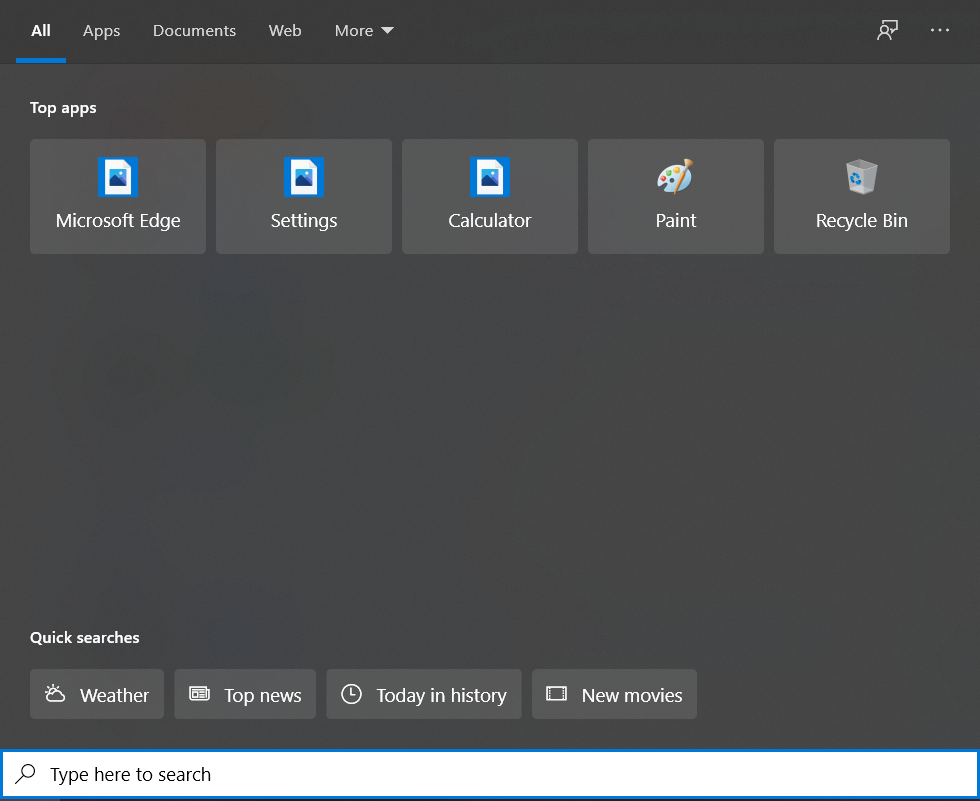Click the feedback person icon

(888, 30)
